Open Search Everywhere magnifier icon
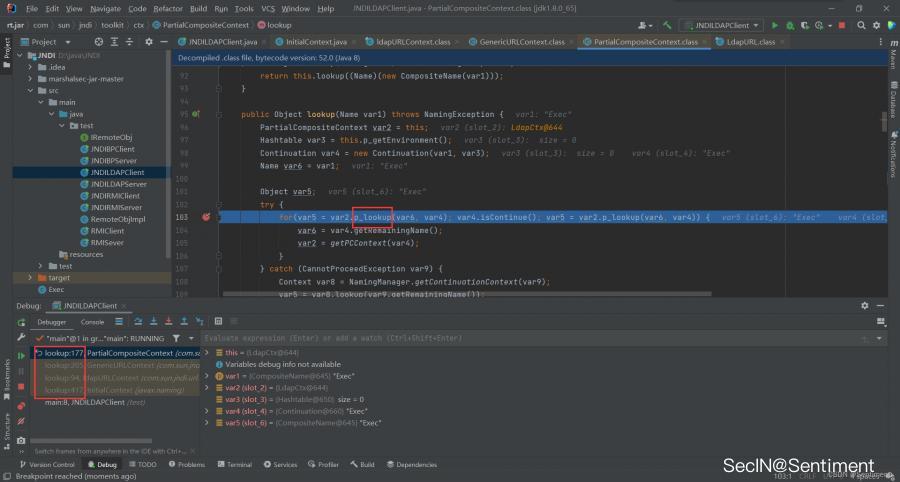Screen dimensions: 900x482 click(x=861, y=24)
